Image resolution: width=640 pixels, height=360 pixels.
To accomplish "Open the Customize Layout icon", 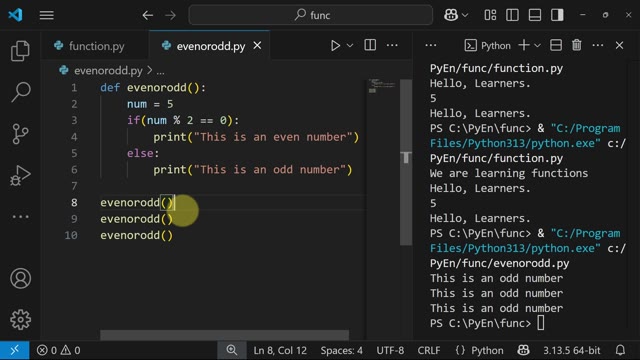I will pyautogui.click(x=490, y=15).
